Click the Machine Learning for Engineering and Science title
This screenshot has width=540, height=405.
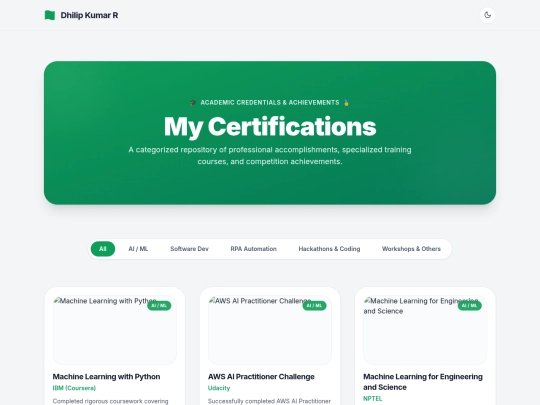point(423,382)
